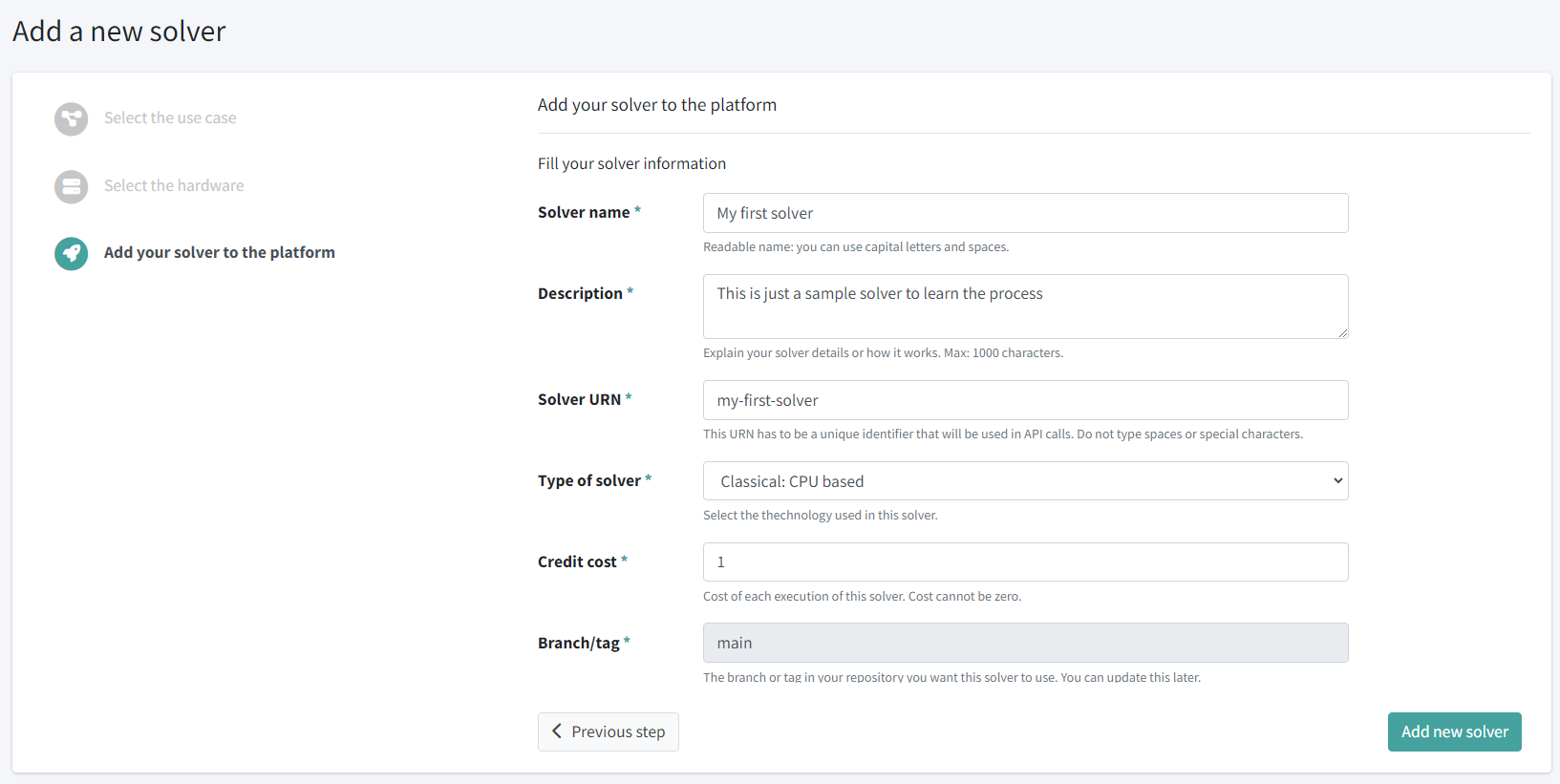Viewport: 1560px width, 784px height.
Task: Click the rocket icon for add solver step
Action: (x=71, y=254)
